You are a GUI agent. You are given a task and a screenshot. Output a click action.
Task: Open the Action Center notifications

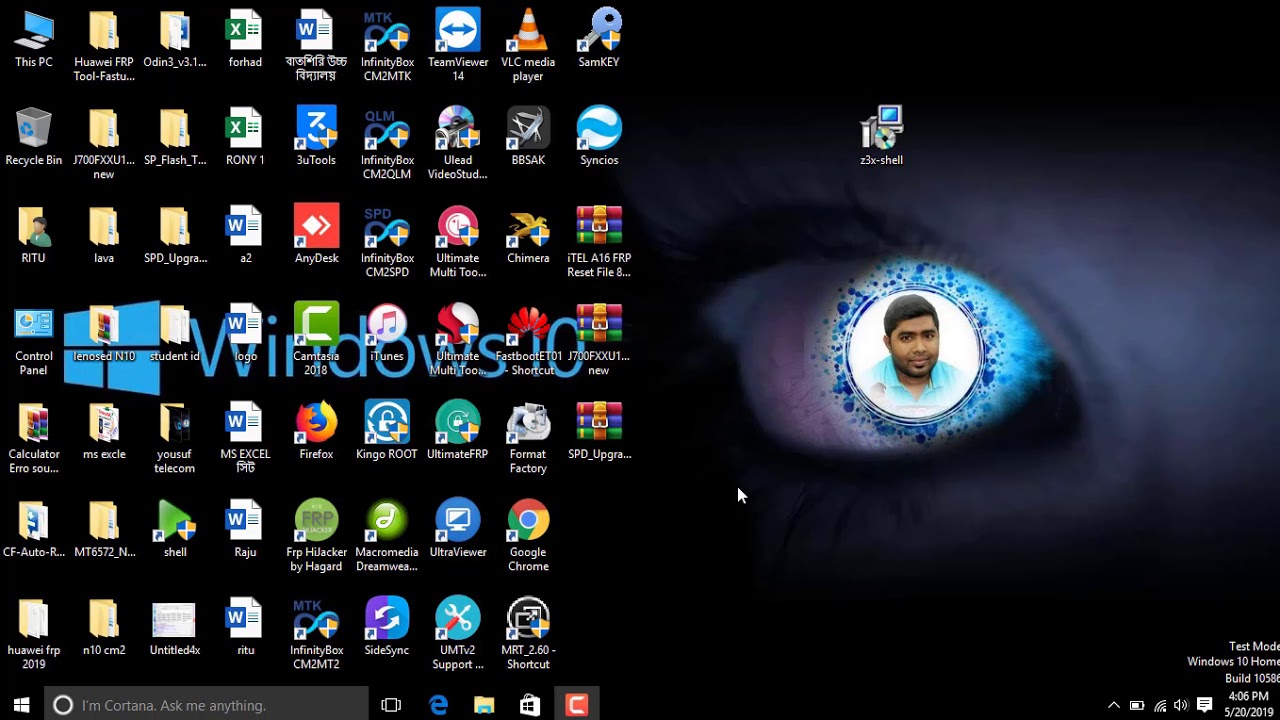tap(1205, 705)
